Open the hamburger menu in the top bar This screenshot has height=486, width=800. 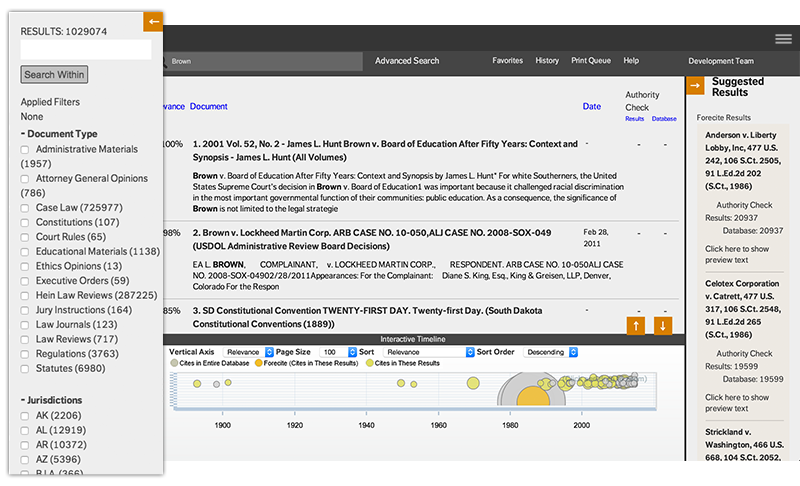tap(783, 39)
